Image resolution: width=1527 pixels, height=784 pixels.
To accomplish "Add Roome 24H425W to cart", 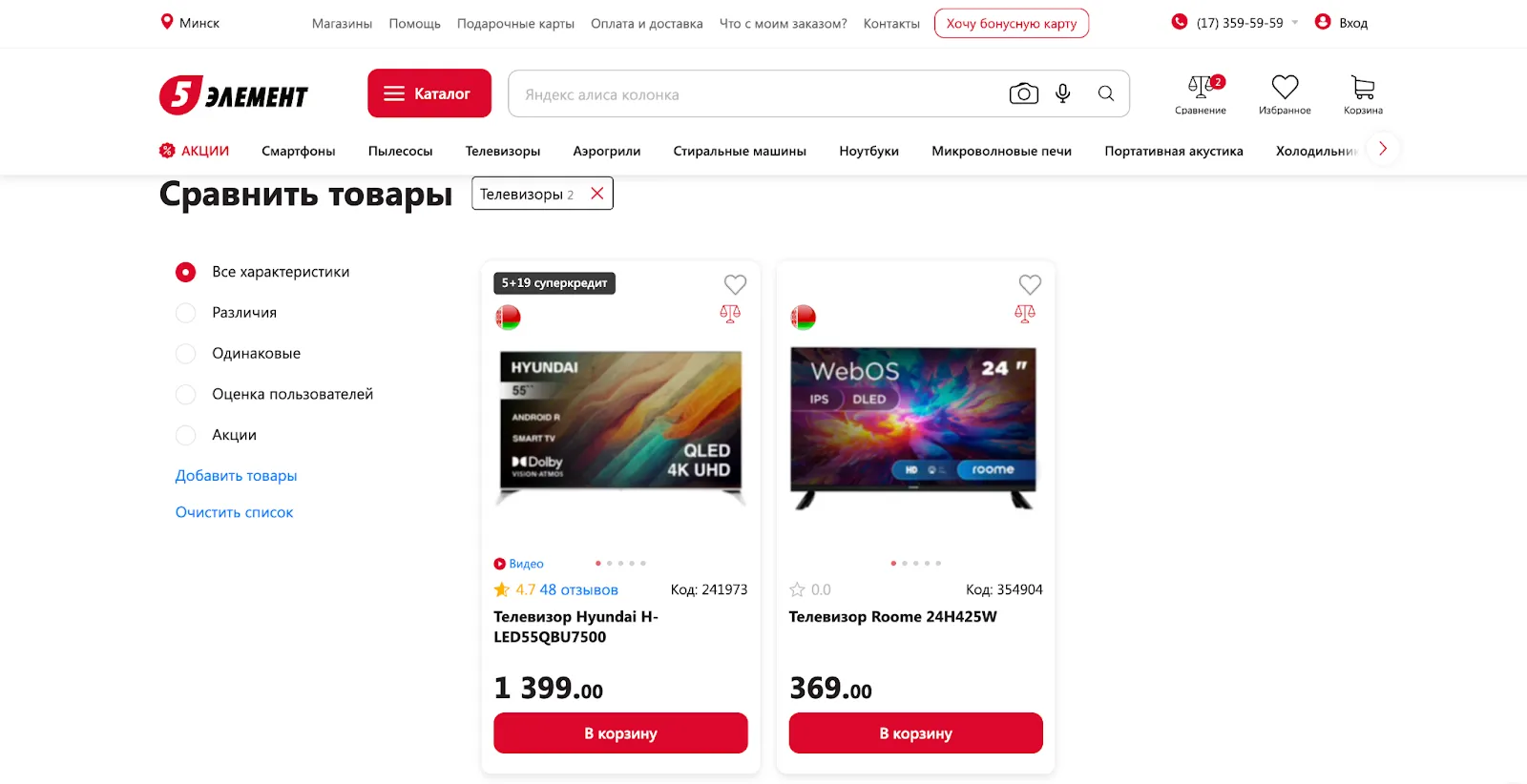I will click(x=915, y=733).
